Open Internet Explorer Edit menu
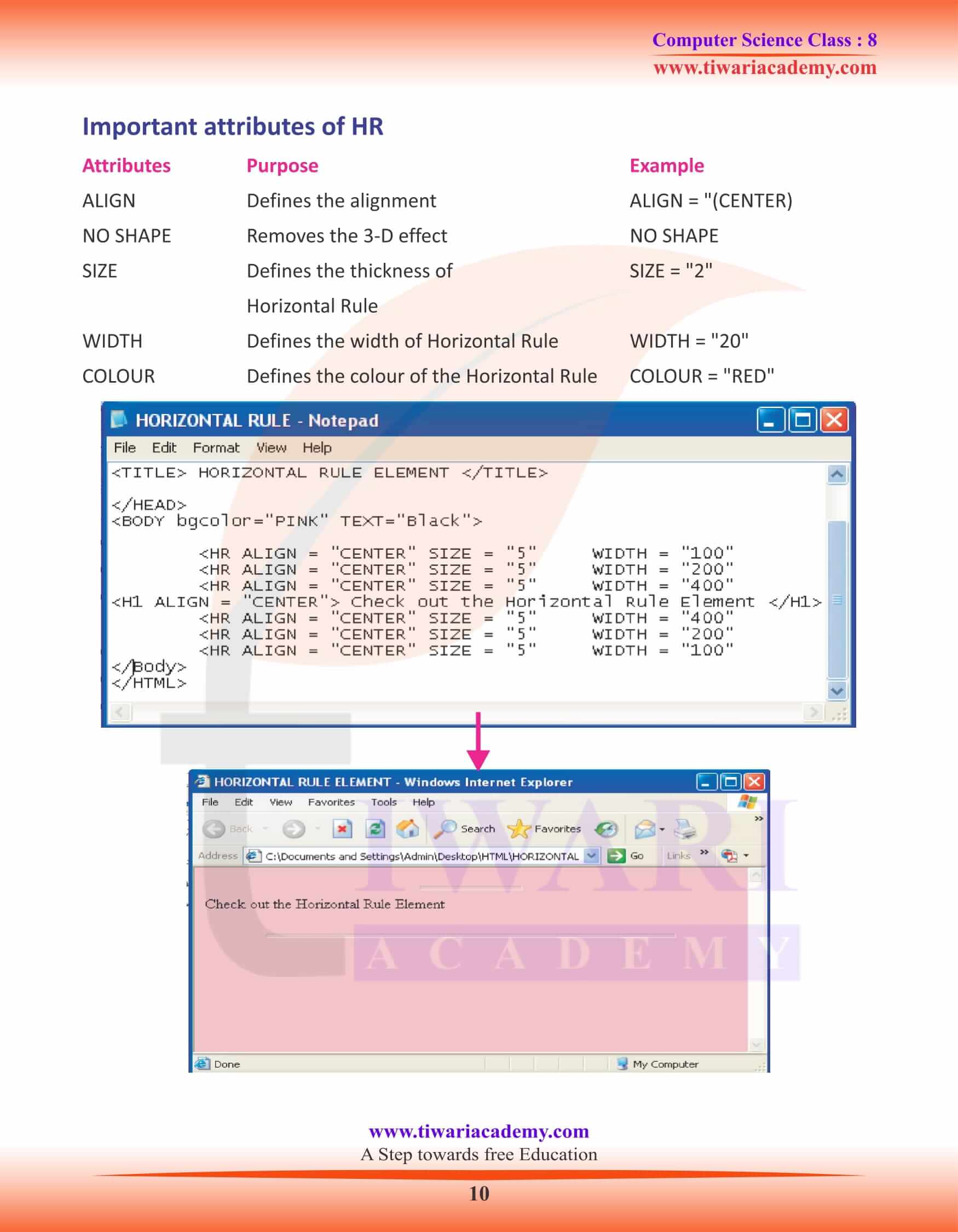This screenshot has width=958, height=1232. (244, 802)
